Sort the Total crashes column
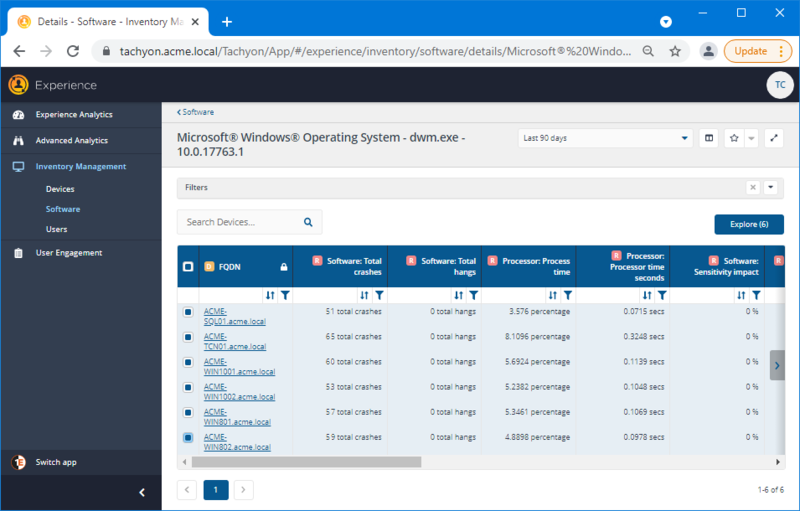Screen dimensions: 800x511 (364, 295)
